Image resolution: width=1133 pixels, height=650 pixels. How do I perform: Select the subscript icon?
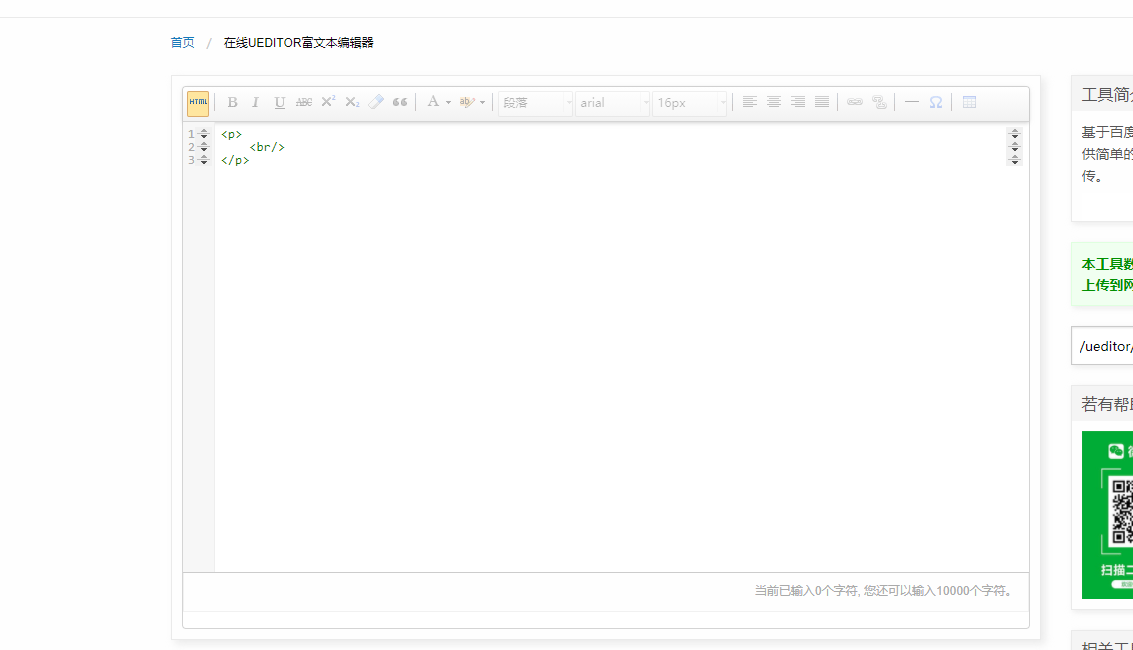[x=352, y=102]
